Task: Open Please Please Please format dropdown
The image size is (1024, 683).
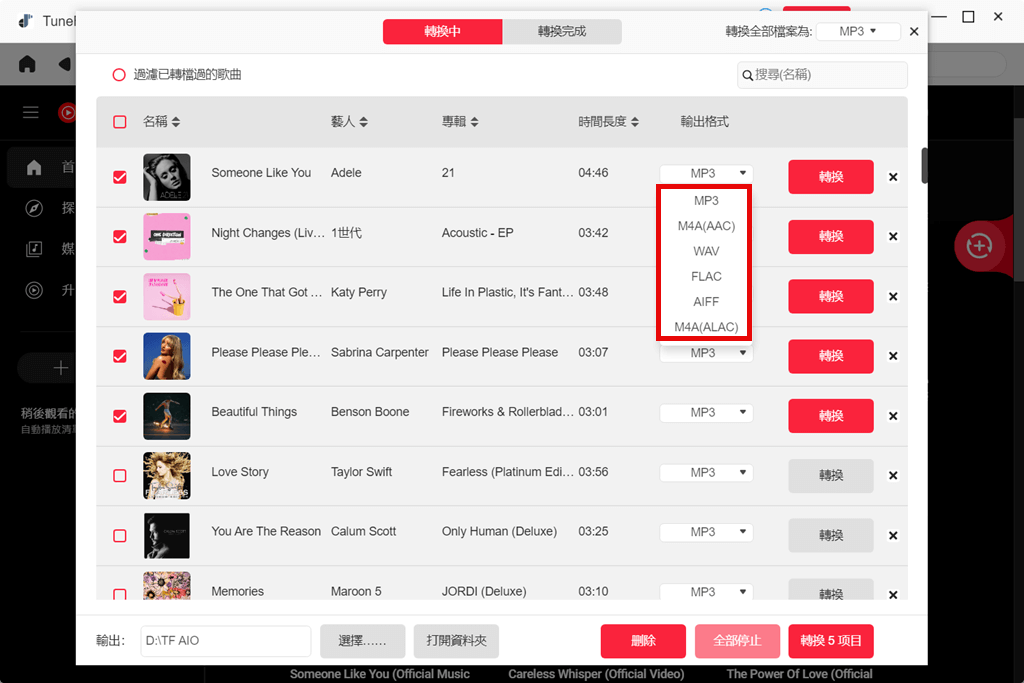Action: click(706, 353)
